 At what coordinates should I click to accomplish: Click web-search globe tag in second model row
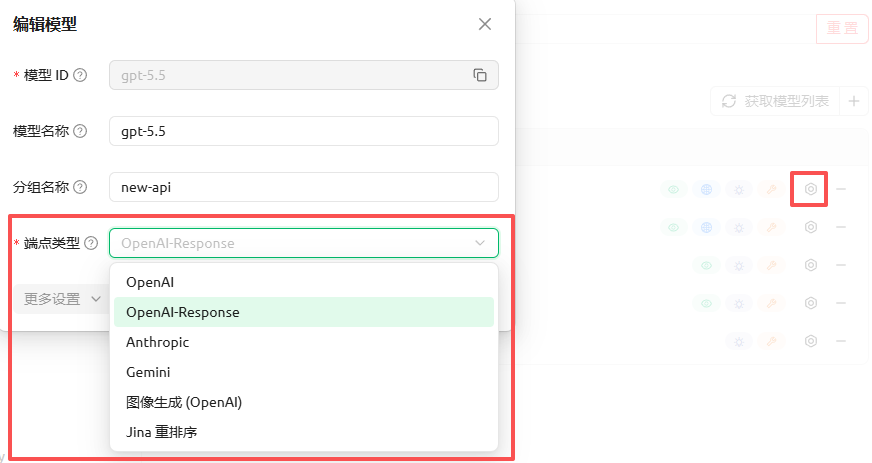click(x=706, y=227)
